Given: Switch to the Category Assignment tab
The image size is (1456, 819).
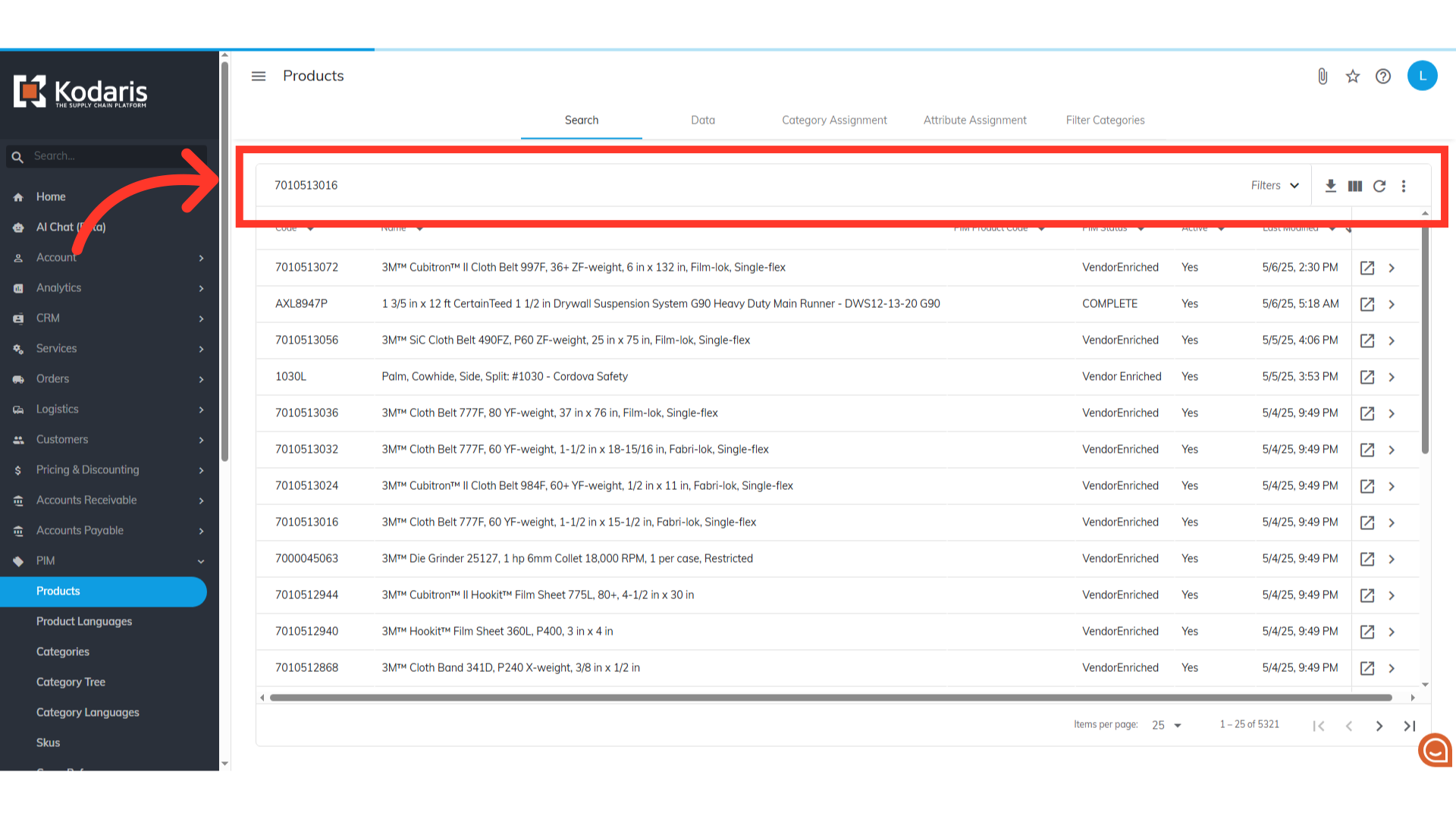Looking at the screenshot, I should click(834, 120).
